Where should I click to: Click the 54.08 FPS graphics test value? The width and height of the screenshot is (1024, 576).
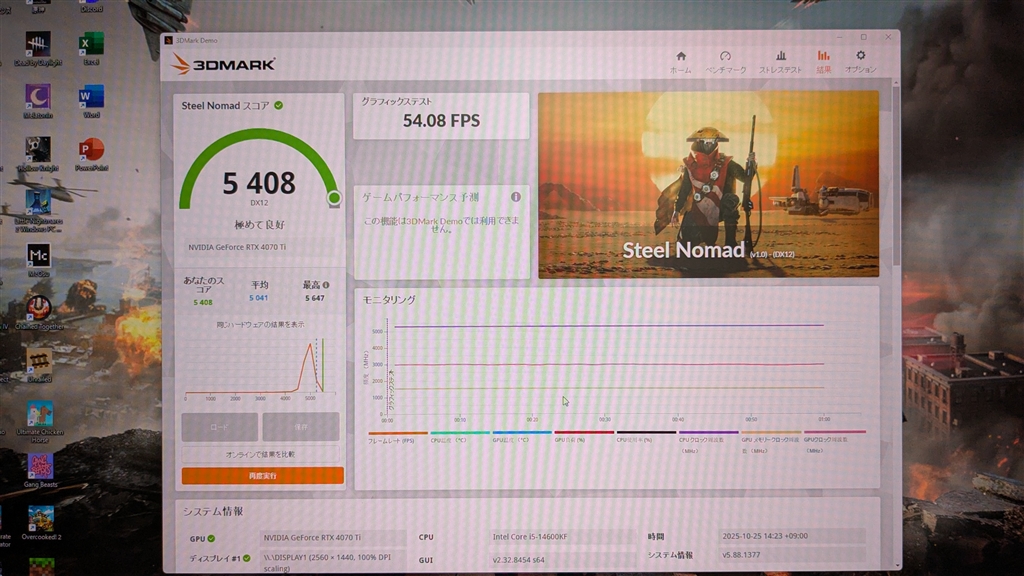click(x=441, y=121)
